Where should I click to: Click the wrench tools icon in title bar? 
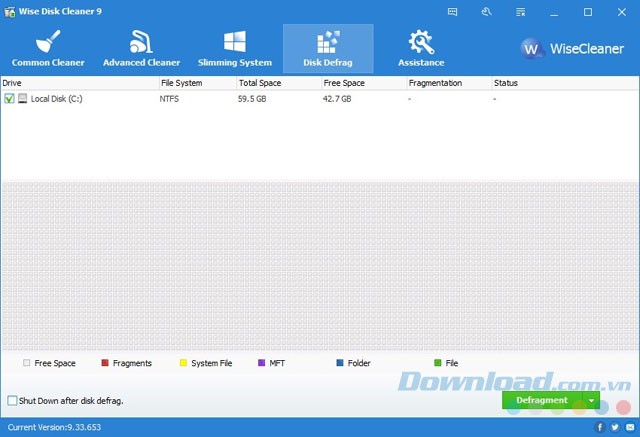[486, 12]
